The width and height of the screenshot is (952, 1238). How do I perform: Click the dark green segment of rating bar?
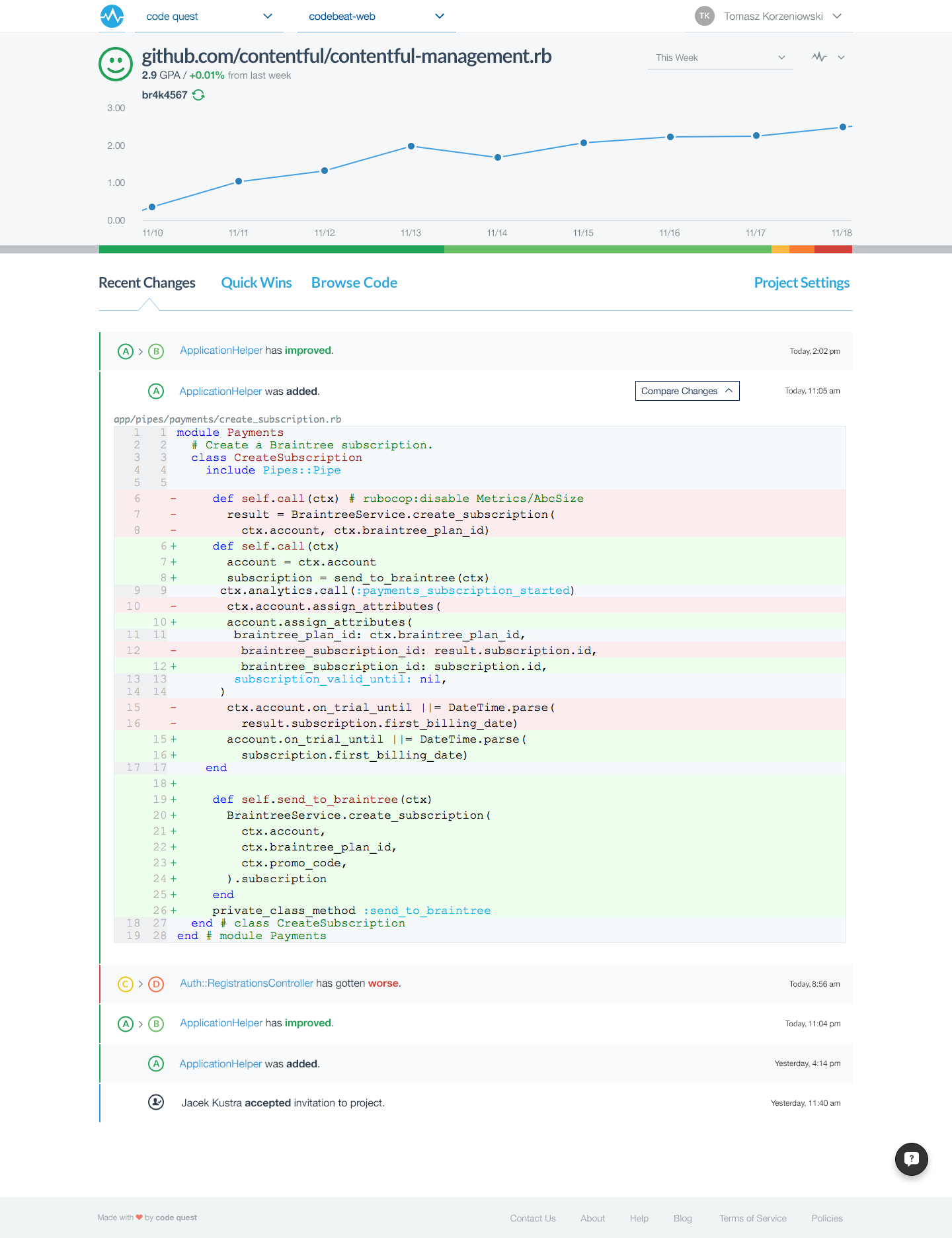coord(272,249)
